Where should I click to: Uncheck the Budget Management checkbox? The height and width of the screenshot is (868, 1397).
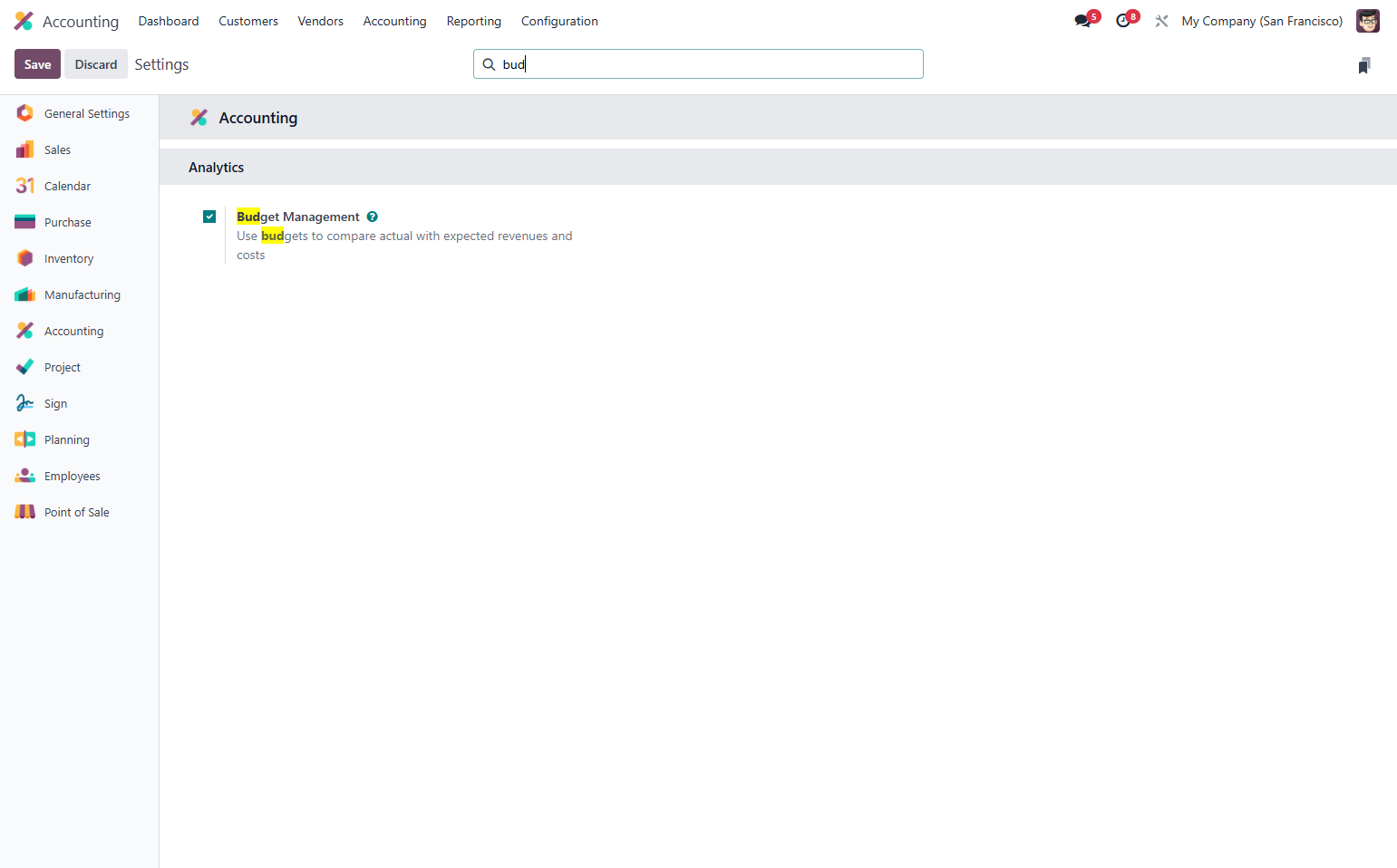[209, 217]
